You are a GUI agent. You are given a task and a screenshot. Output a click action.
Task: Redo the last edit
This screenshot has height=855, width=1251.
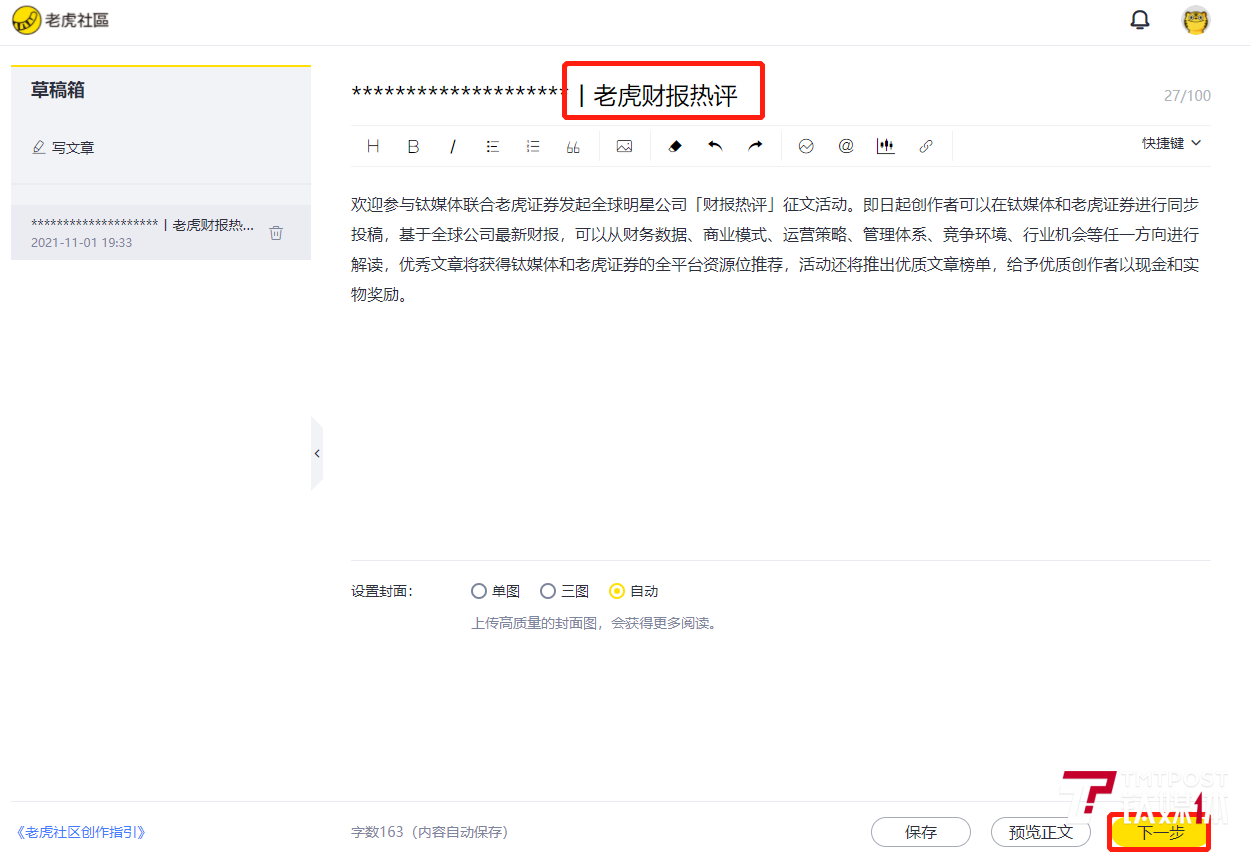pyautogui.click(x=755, y=146)
